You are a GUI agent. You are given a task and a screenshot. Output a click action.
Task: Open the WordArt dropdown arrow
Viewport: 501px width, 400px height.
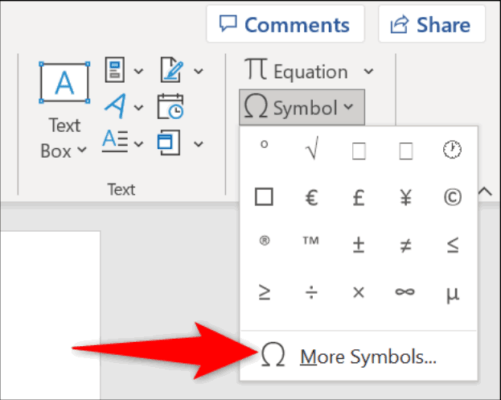tap(138, 107)
